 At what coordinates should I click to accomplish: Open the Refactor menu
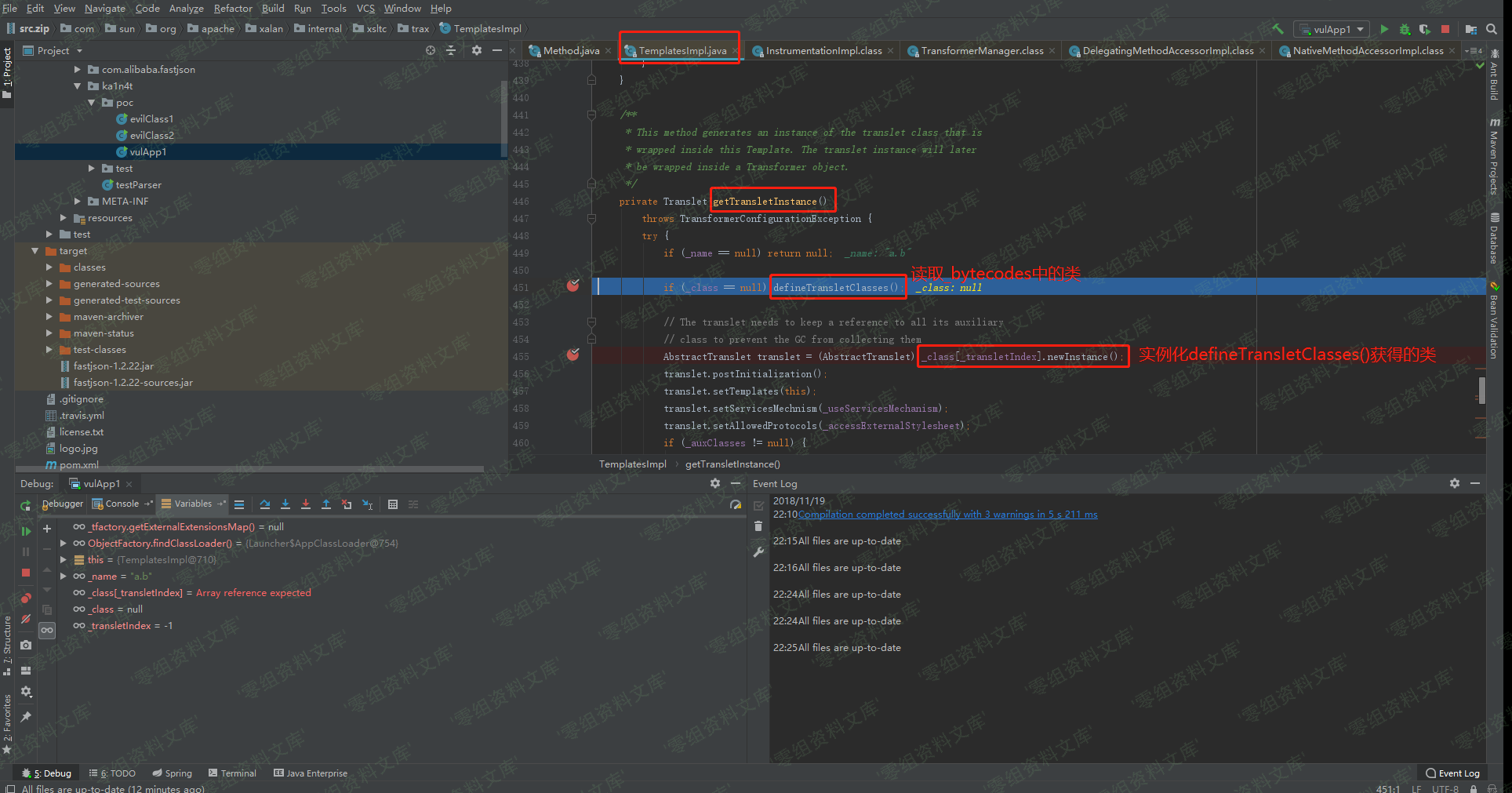(x=233, y=8)
